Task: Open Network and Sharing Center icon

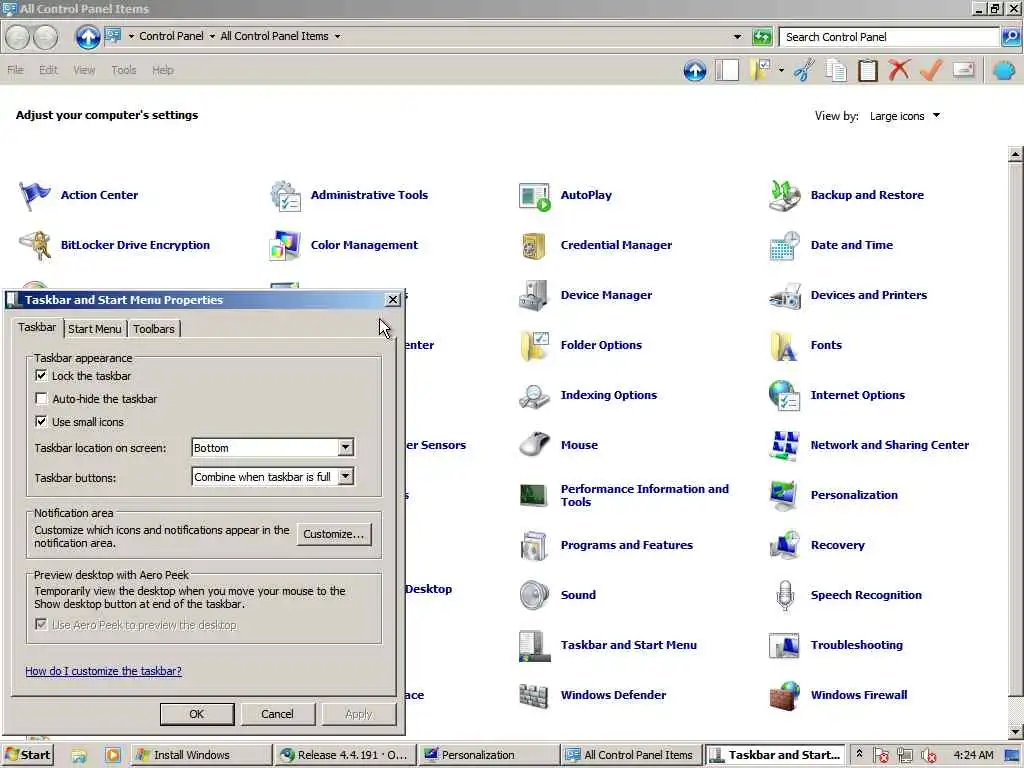Action: coord(784,445)
